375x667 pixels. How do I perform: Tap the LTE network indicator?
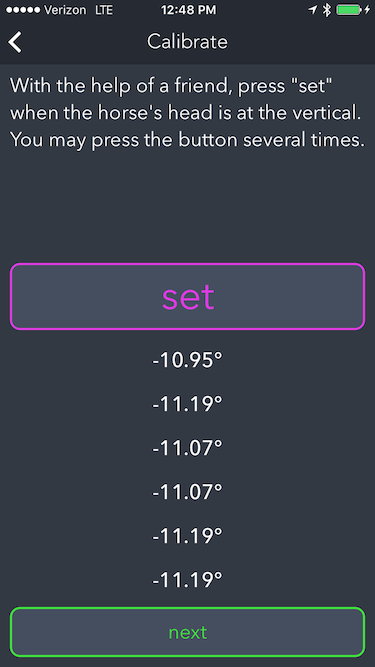click(104, 10)
